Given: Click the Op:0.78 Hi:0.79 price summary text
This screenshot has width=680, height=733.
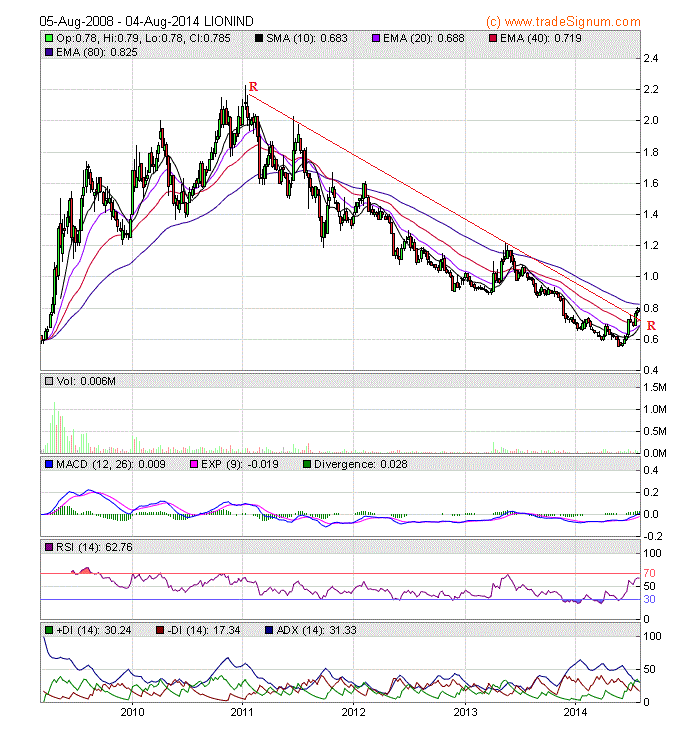Looking at the screenshot, I should (x=143, y=38).
